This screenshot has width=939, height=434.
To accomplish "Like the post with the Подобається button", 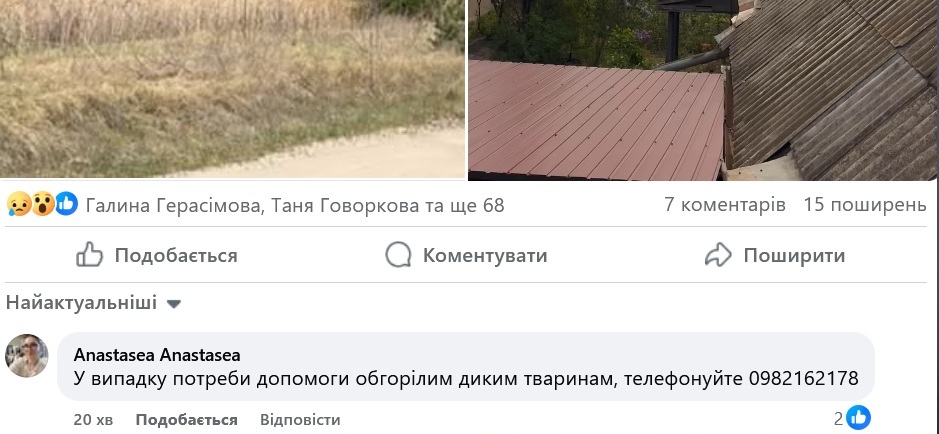I will (x=157, y=255).
